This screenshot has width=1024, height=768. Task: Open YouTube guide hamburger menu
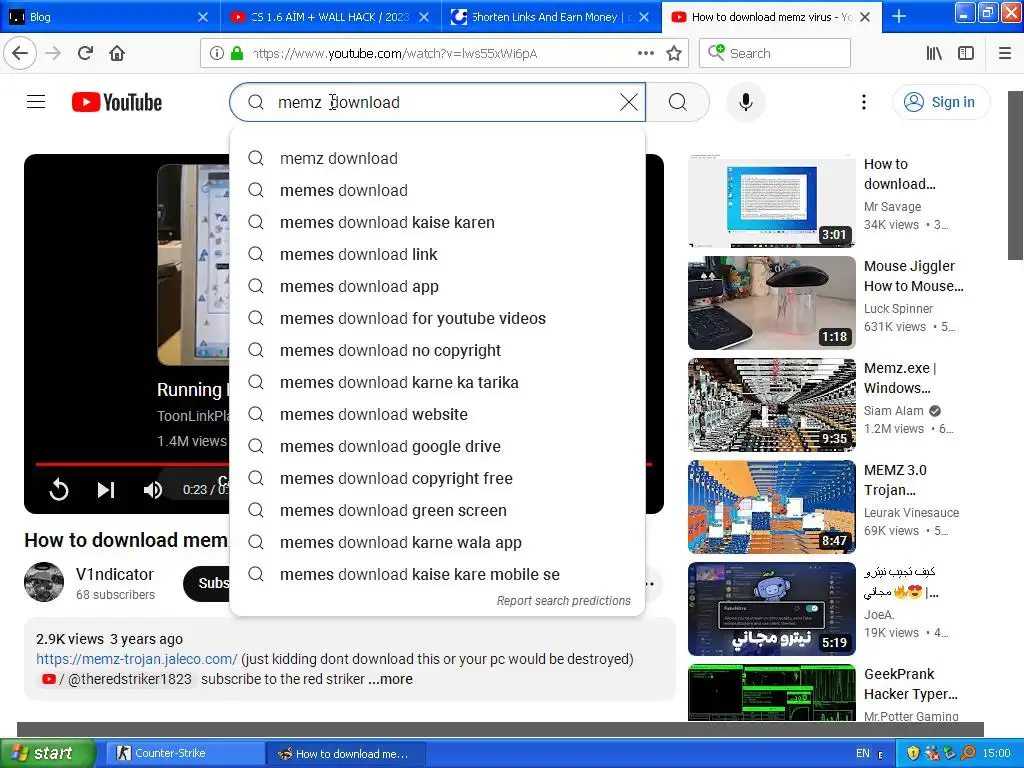click(x=36, y=102)
